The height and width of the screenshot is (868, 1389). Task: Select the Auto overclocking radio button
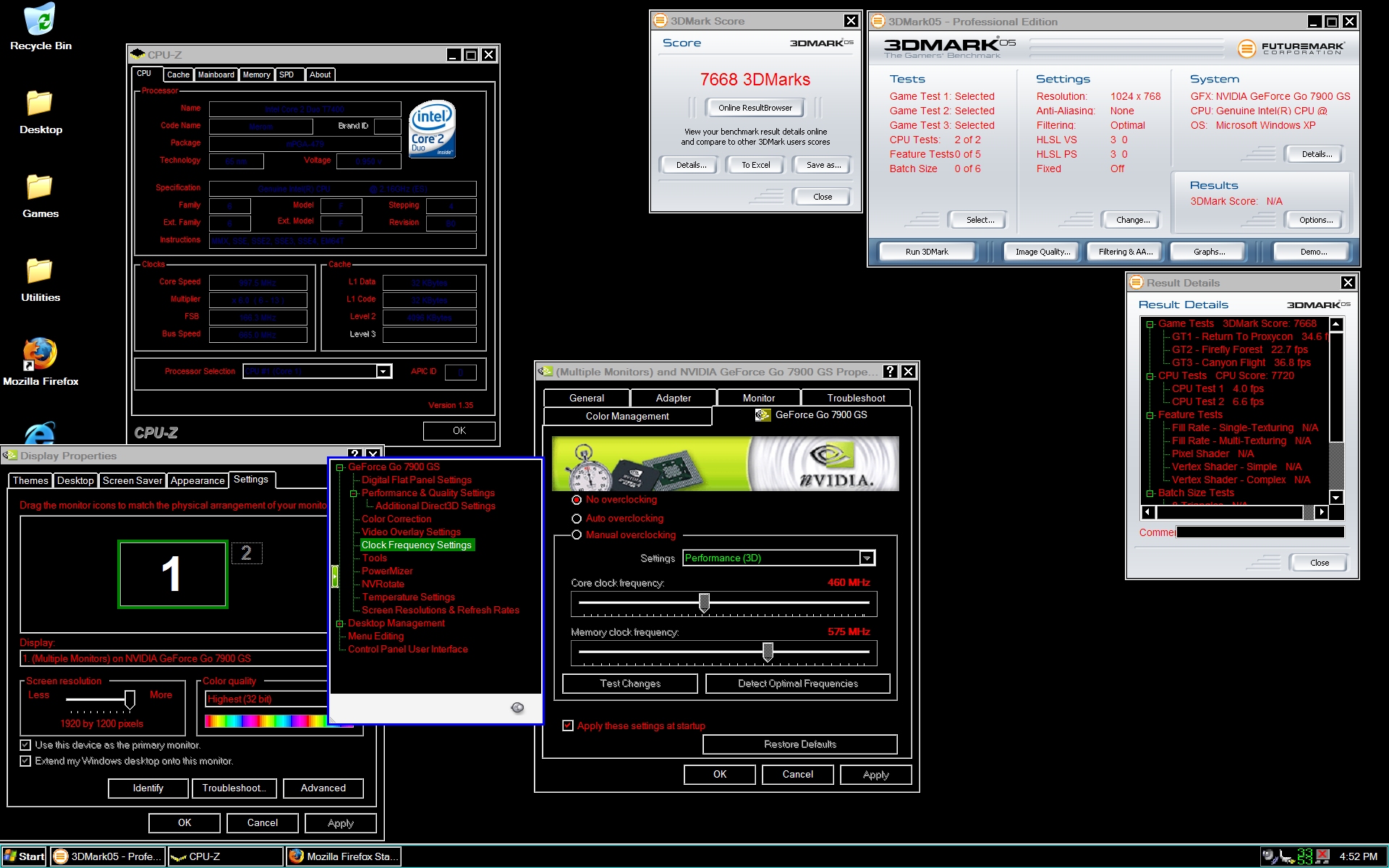pyautogui.click(x=577, y=519)
